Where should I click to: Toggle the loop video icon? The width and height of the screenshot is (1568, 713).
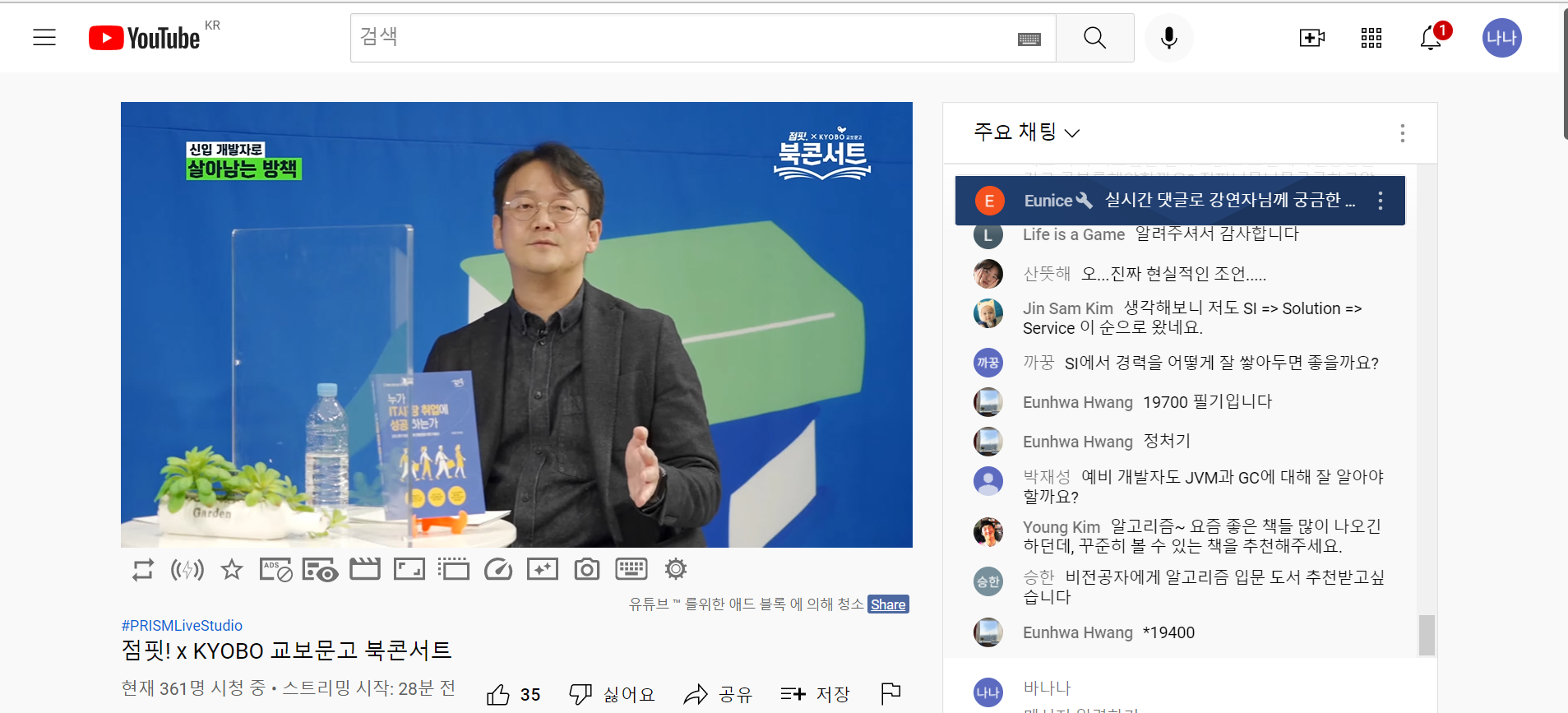[142, 569]
